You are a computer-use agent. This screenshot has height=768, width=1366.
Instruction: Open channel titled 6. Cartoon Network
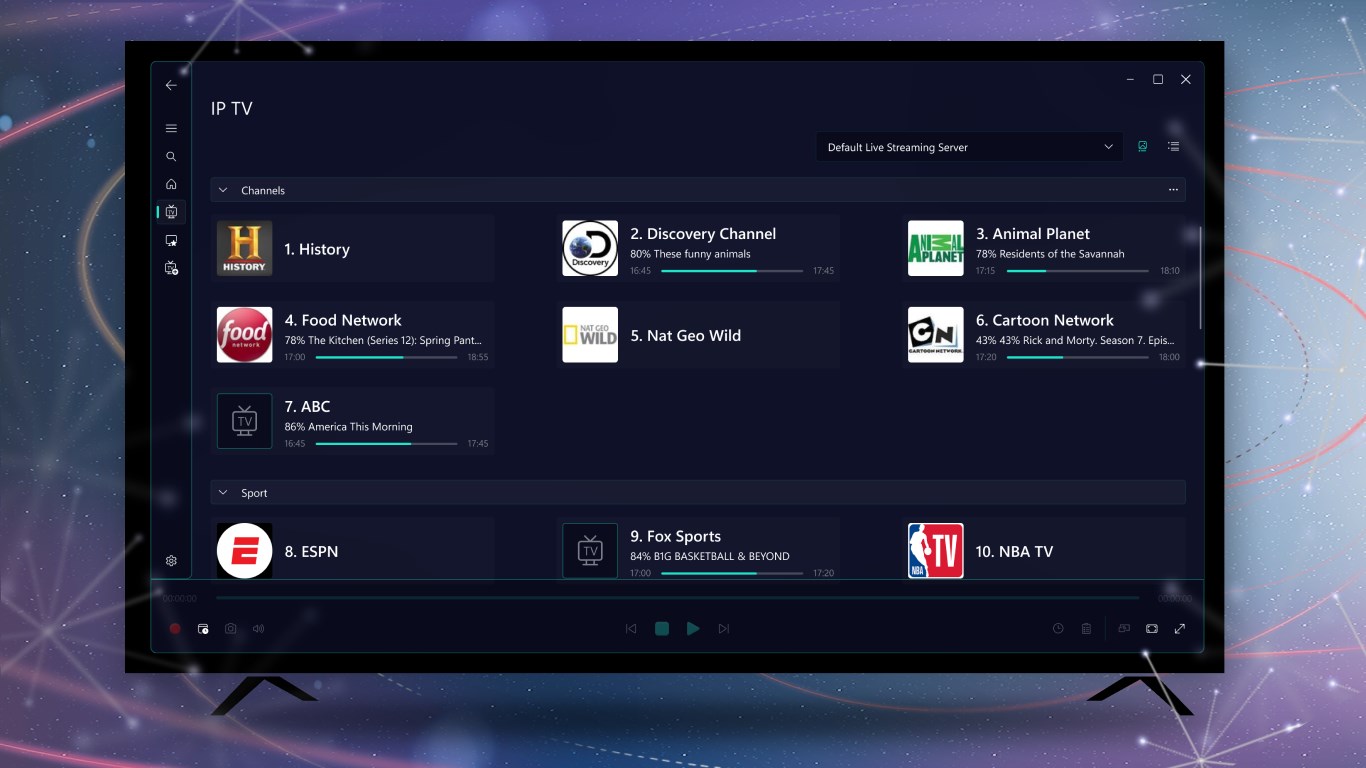click(x=1045, y=320)
